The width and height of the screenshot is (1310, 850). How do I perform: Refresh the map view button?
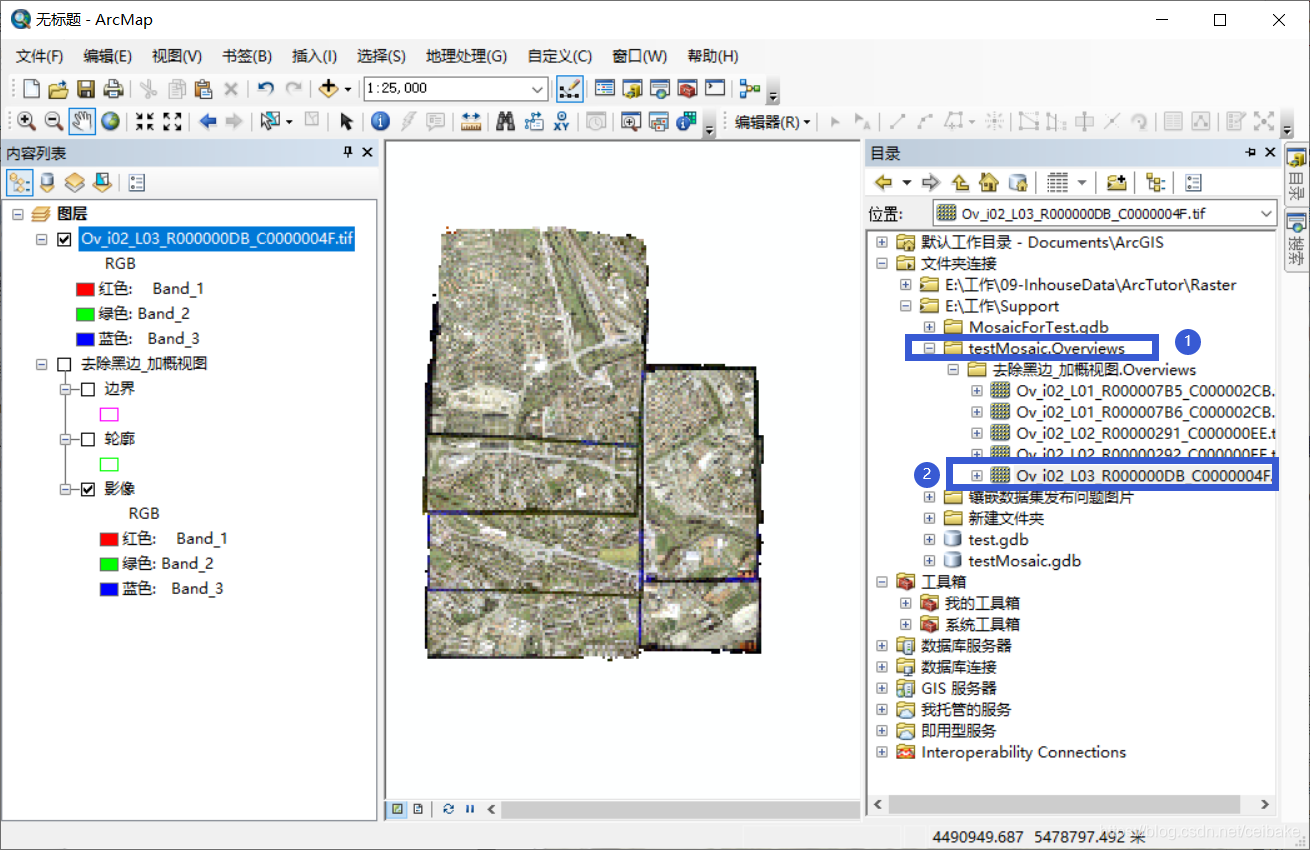(448, 809)
